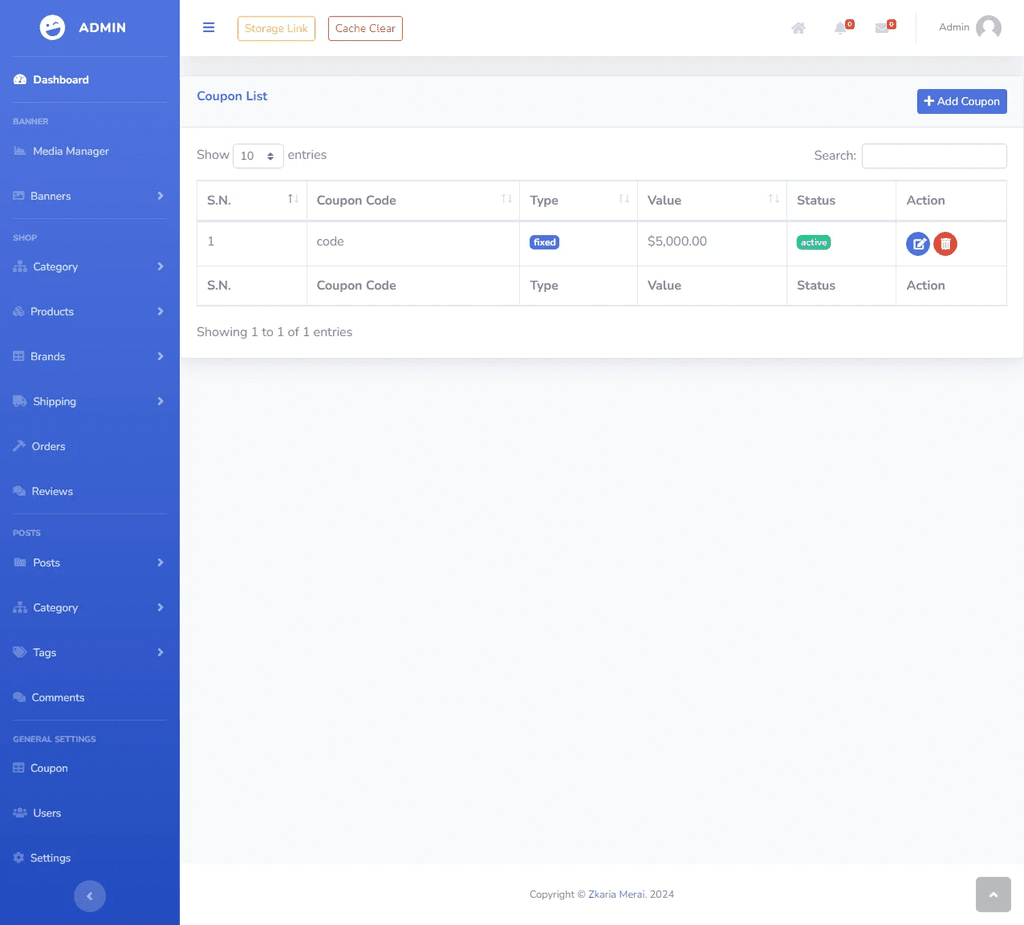The width and height of the screenshot is (1024, 925).
Task: Click the Storage Link button
Action: (x=276, y=28)
